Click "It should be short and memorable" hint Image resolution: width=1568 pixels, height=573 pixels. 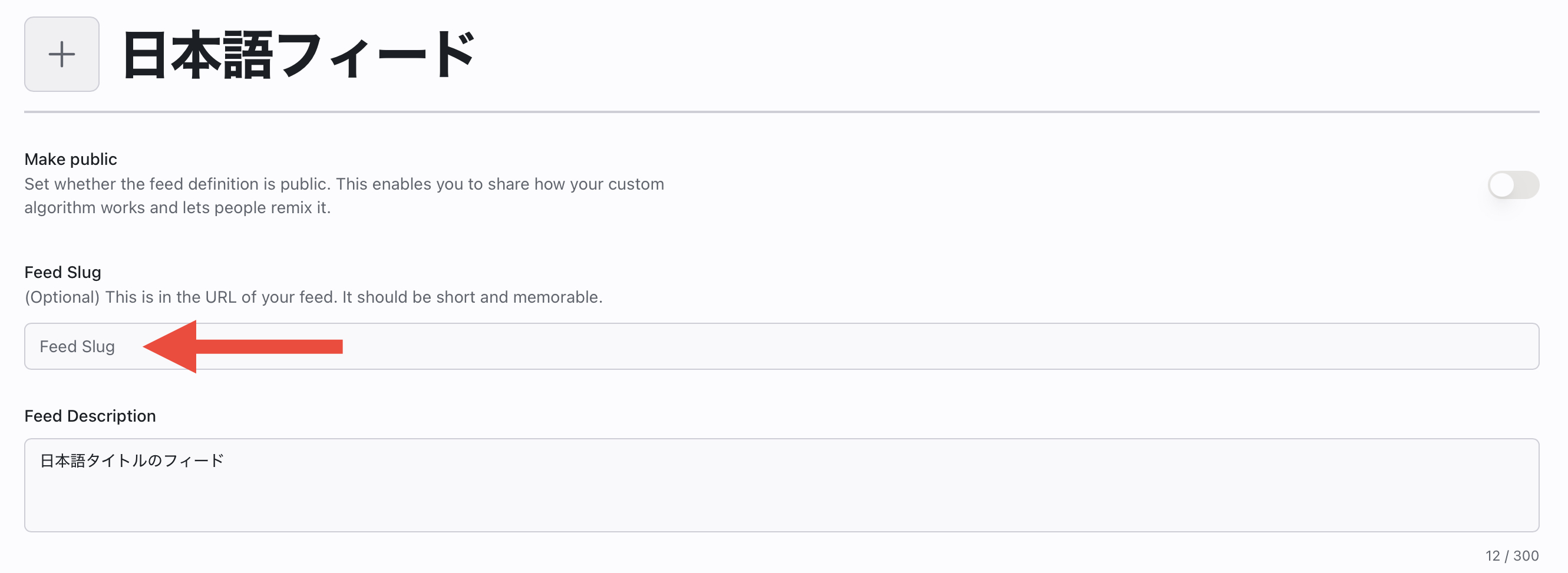pyautogui.click(x=473, y=297)
